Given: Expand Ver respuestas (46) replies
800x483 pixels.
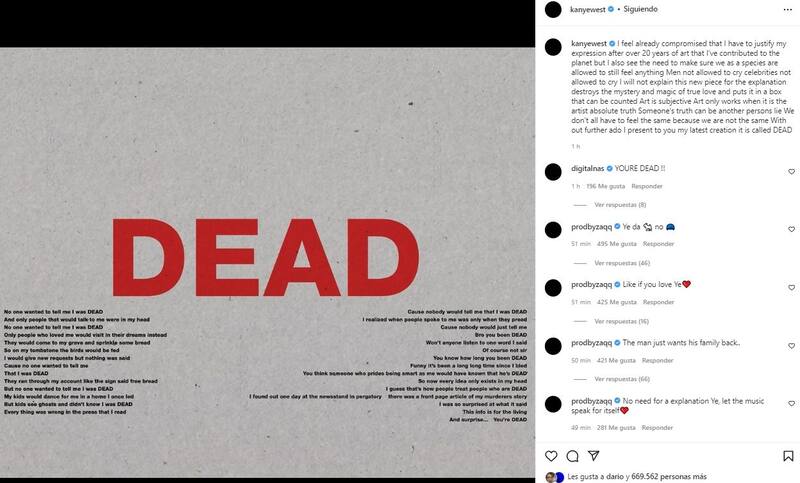Looking at the screenshot, I should pyautogui.click(x=622, y=263).
